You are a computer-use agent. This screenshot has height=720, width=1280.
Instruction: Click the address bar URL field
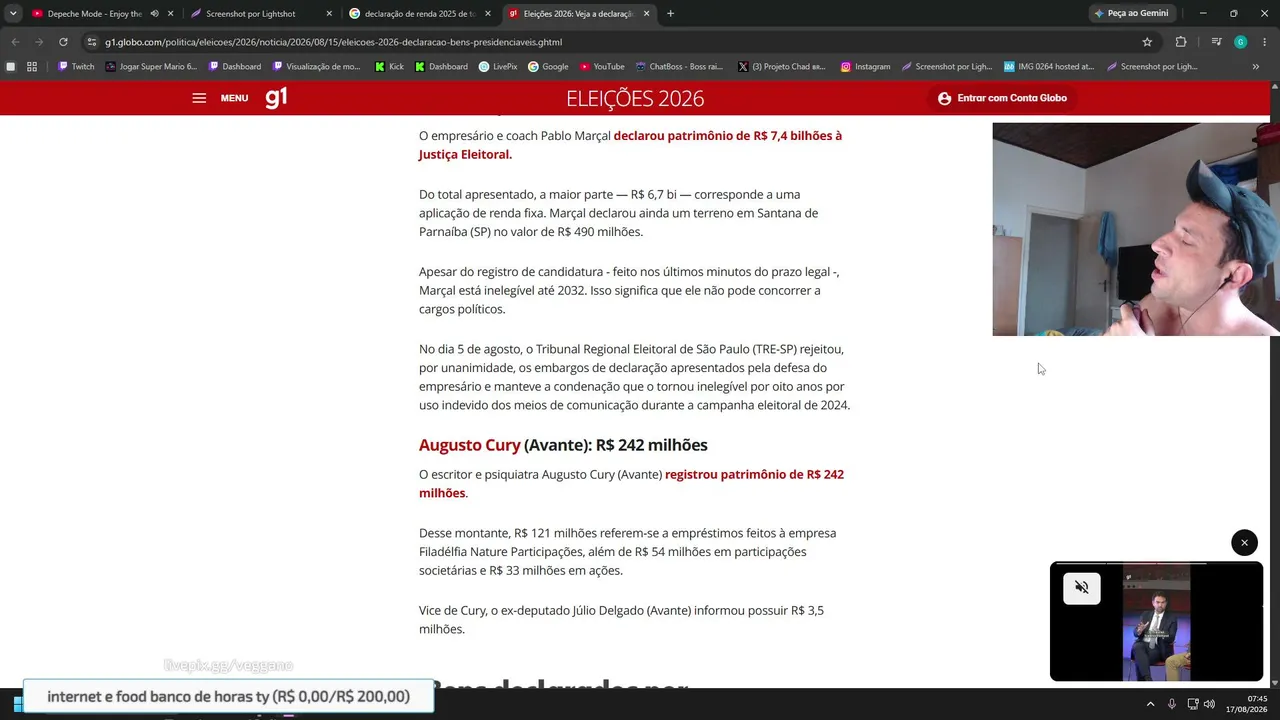[620, 42]
